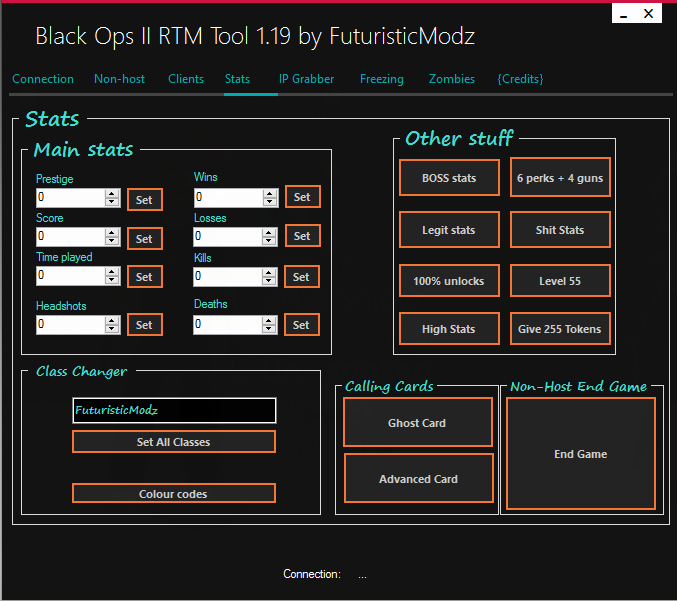
Task: Decrease Prestige with the down arrow
Action: pyautogui.click(x=112, y=202)
